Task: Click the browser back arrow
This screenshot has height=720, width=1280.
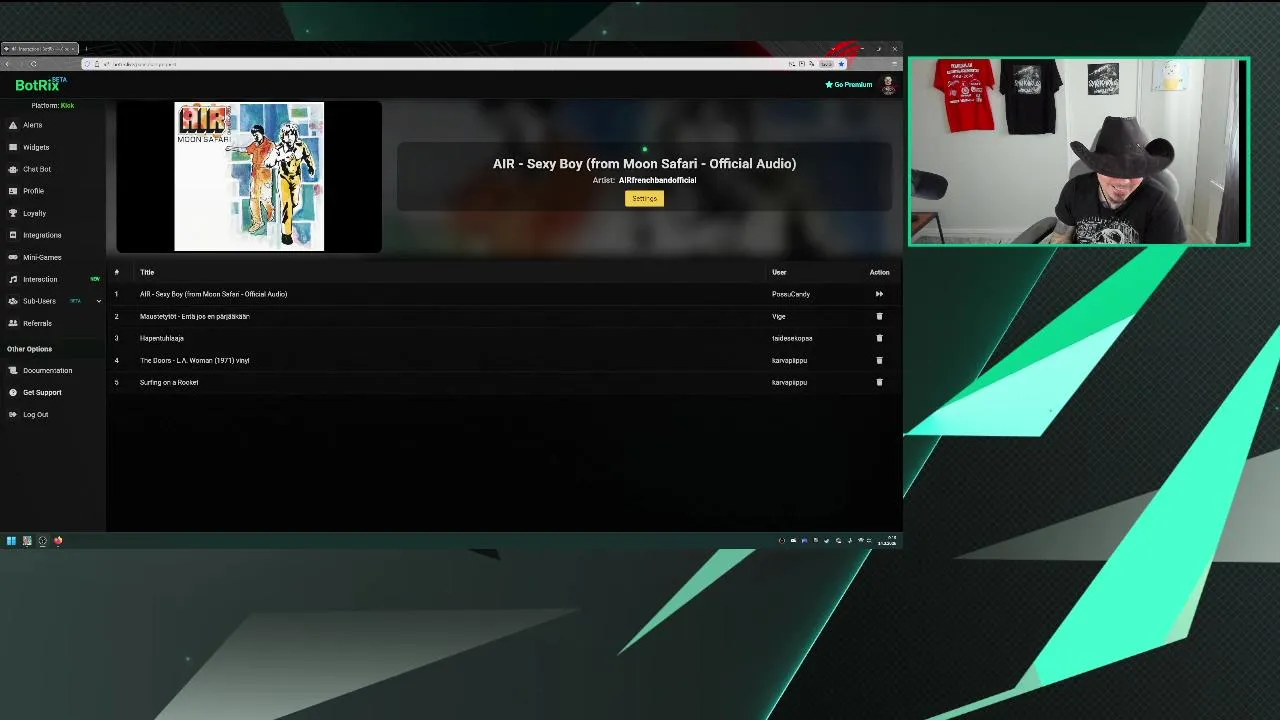Action: (x=7, y=64)
